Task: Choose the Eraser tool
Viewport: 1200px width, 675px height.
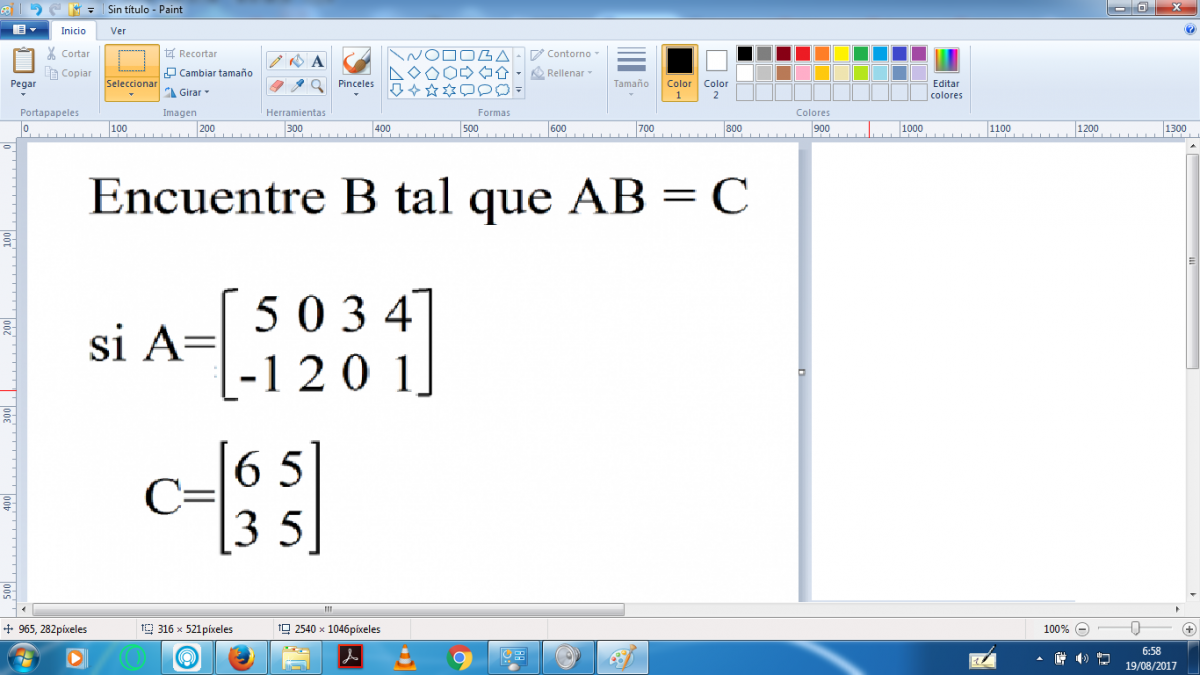Action: pos(277,86)
